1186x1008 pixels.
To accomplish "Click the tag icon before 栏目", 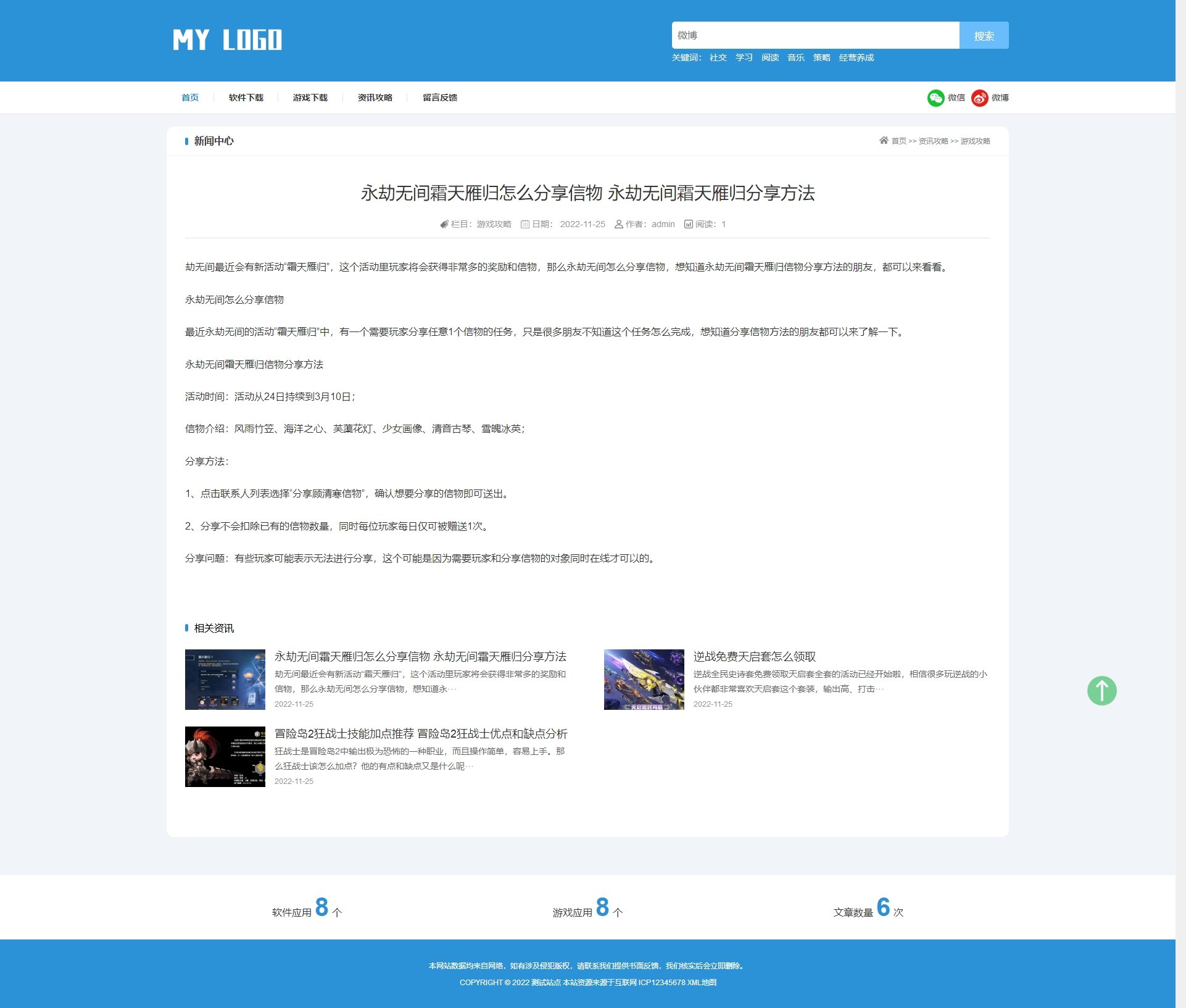I will point(446,224).
